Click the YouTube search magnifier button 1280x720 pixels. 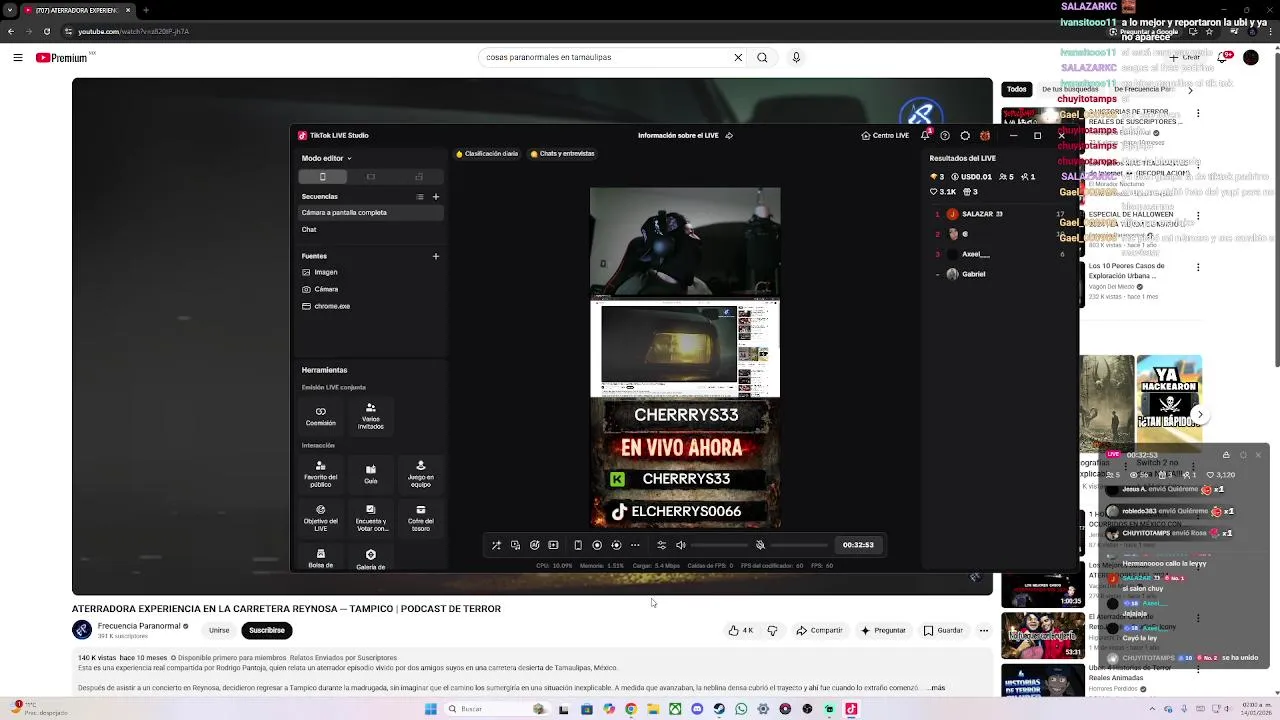coord(762,57)
